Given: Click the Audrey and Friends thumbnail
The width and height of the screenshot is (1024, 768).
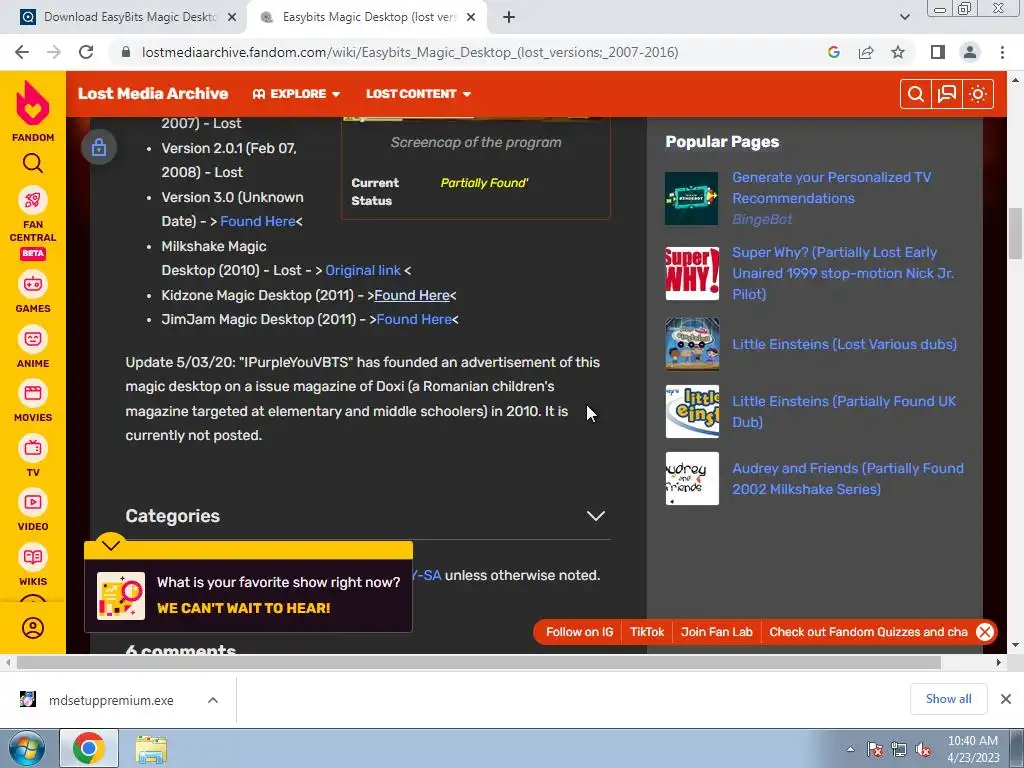Looking at the screenshot, I should coord(692,479).
